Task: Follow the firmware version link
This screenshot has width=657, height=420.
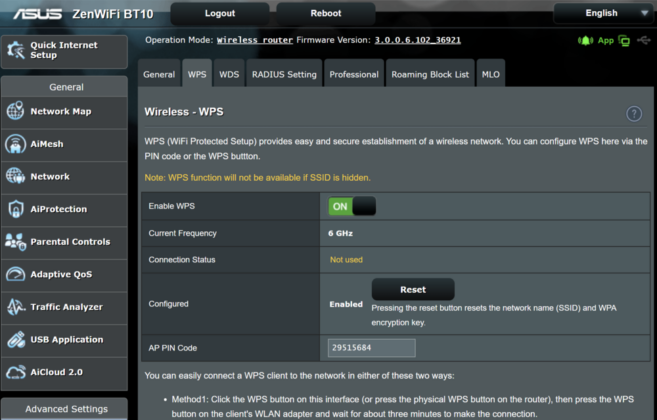Action: pos(417,40)
